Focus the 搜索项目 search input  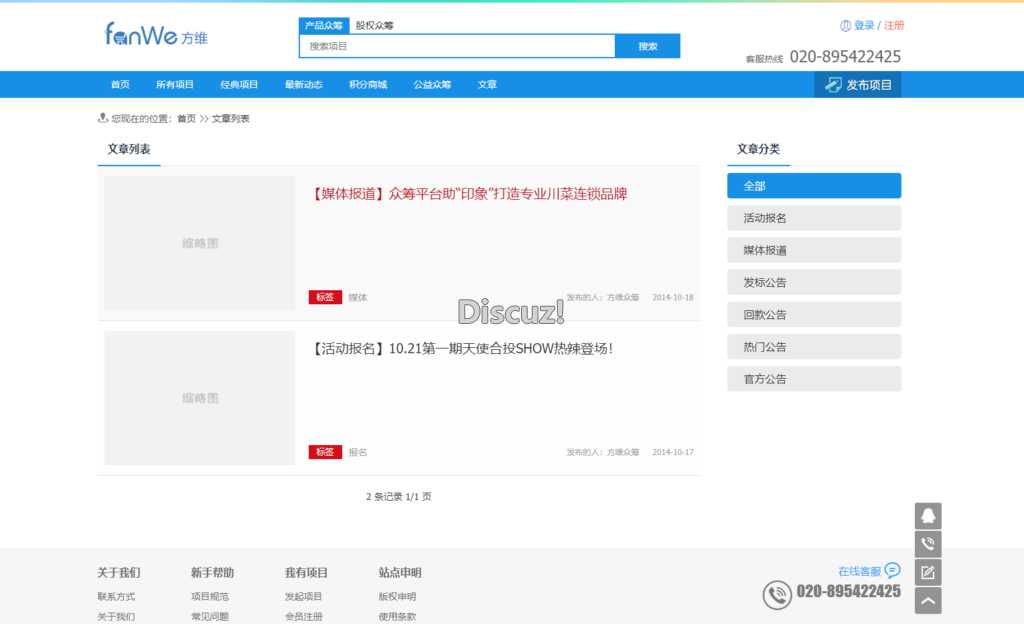[x=457, y=46]
